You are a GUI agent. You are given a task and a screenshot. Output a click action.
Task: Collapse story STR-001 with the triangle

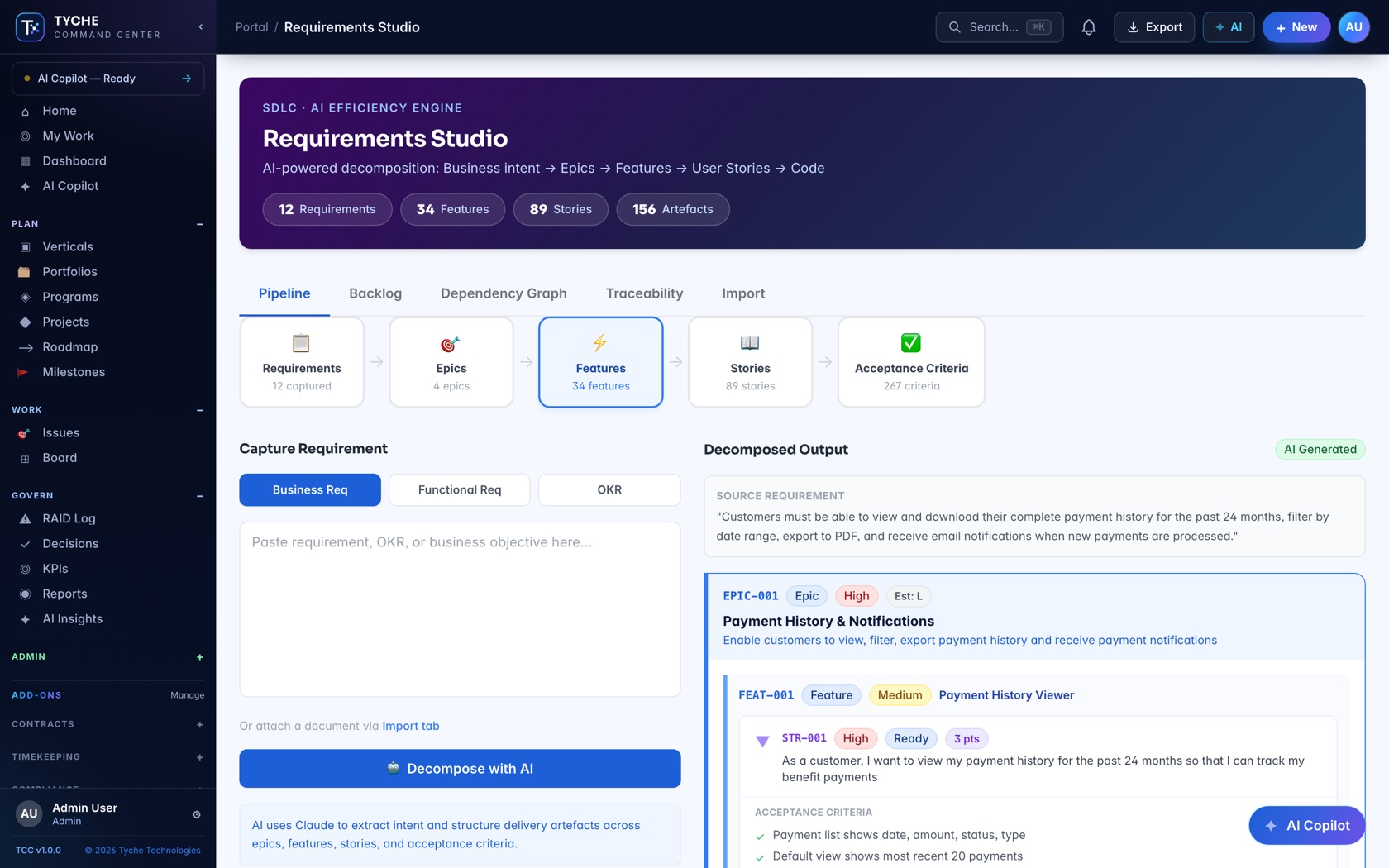pos(762,741)
